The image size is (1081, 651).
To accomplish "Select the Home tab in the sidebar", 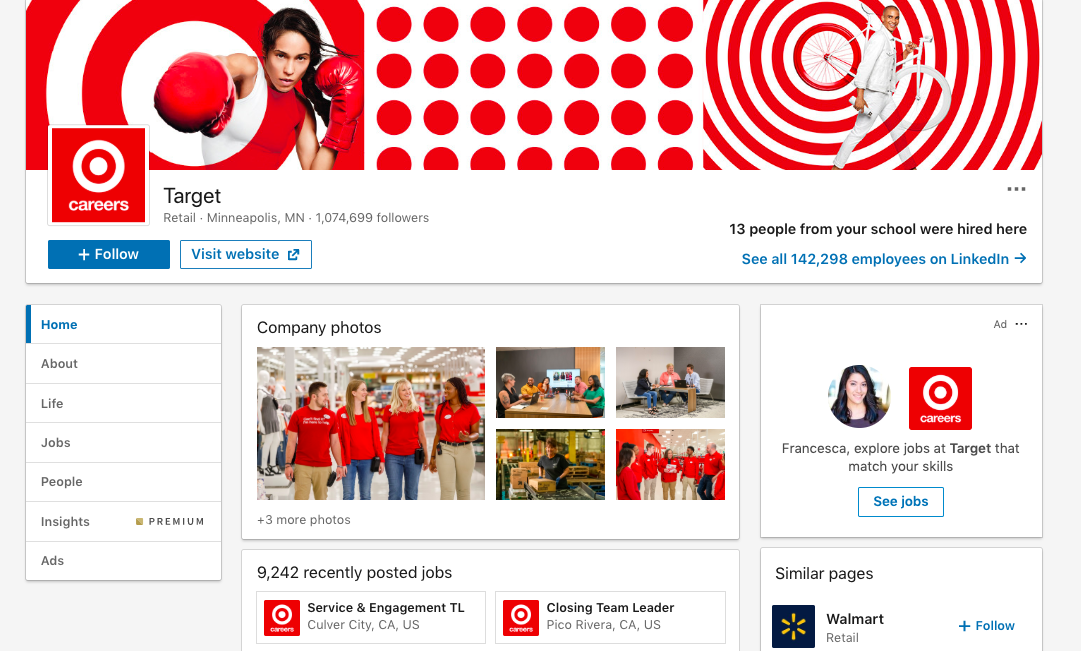I will (124, 324).
